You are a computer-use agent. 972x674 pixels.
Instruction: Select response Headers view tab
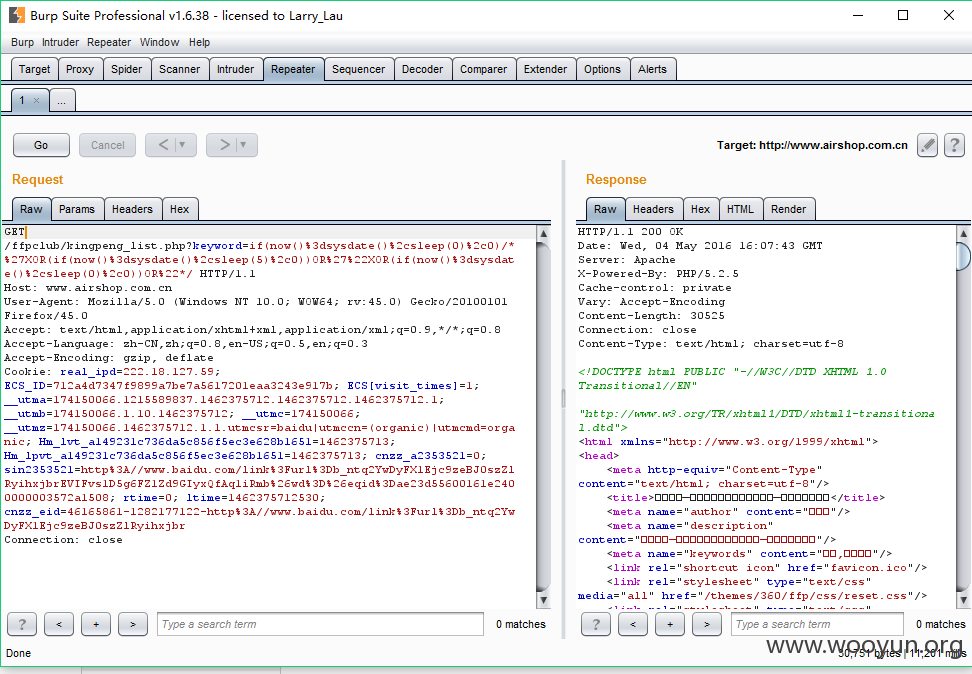[x=653, y=209]
